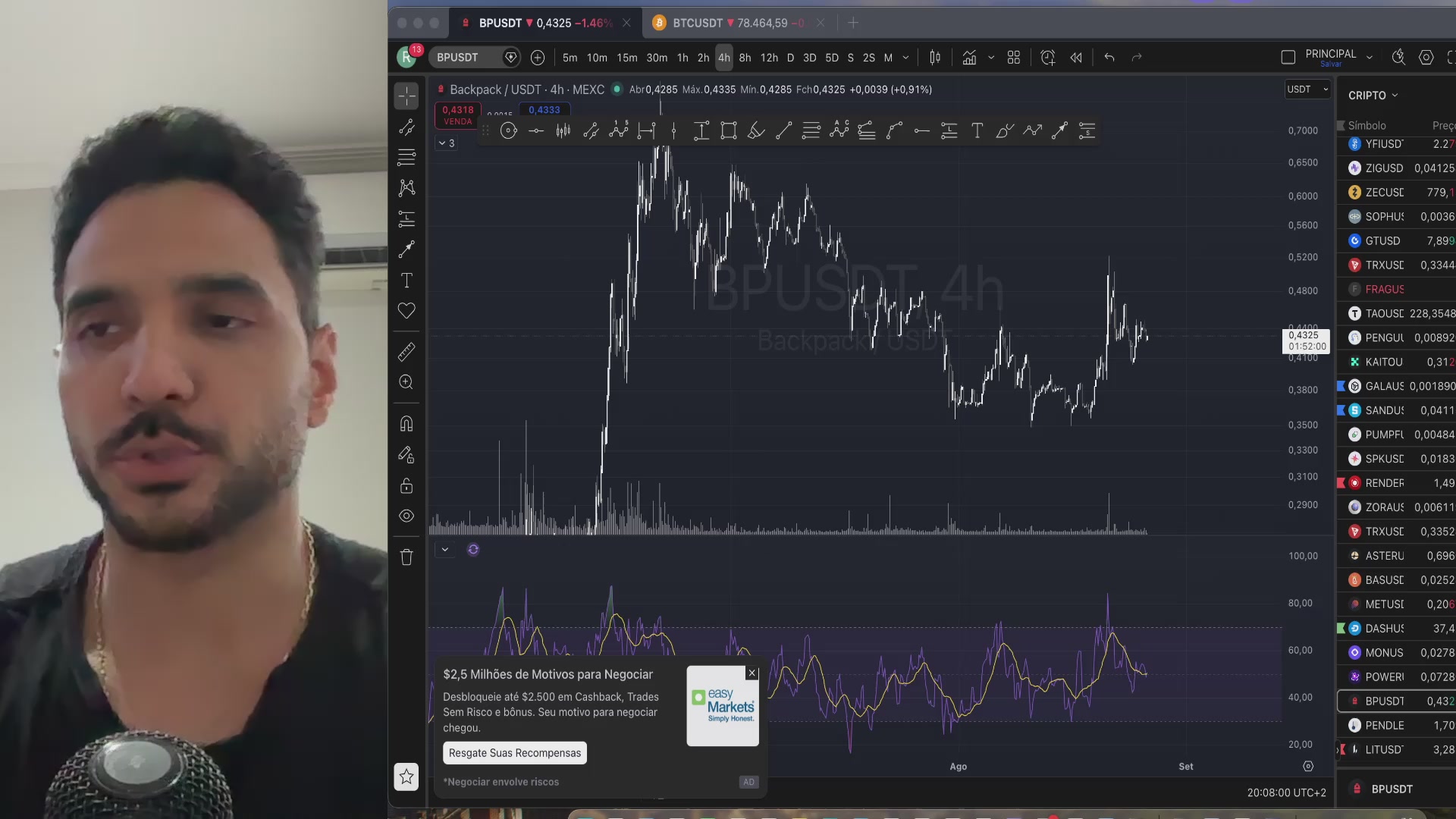Click the BPUSDT symbol search field
This screenshot has width=1456, height=819.
[473, 58]
